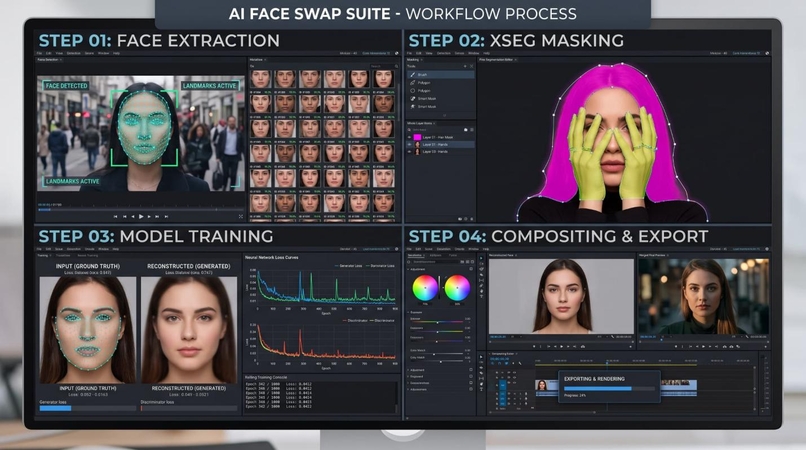The height and width of the screenshot is (450, 806).
Task: Click the folder icon in the mask layers panel
Action: click(x=466, y=130)
